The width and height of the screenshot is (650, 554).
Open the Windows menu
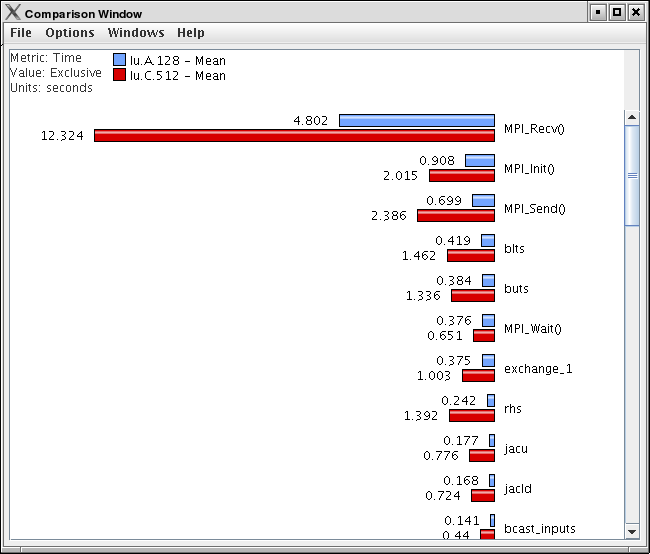pos(136,33)
